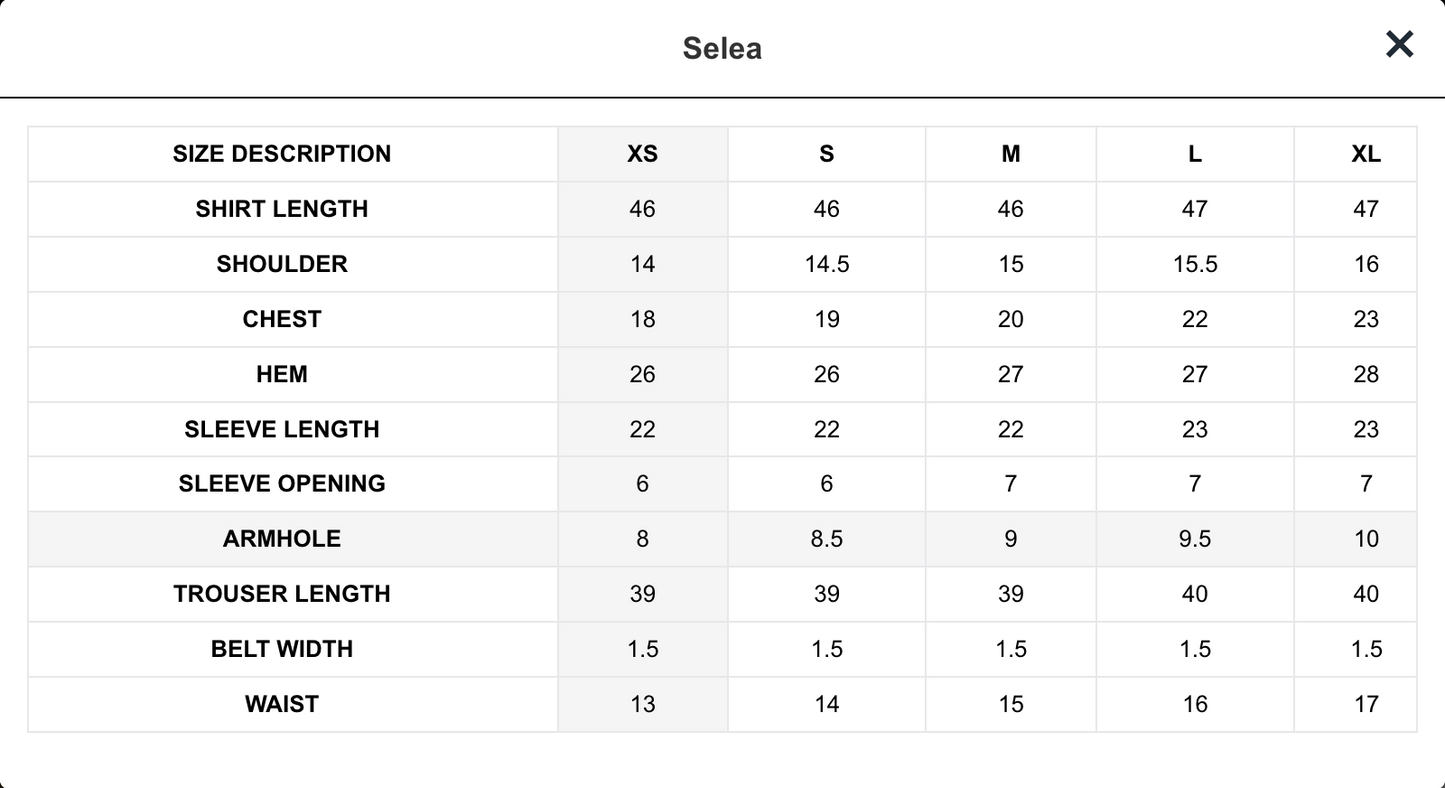
Task: Select the SHIRT LENGTH value for XS
Action: point(642,209)
